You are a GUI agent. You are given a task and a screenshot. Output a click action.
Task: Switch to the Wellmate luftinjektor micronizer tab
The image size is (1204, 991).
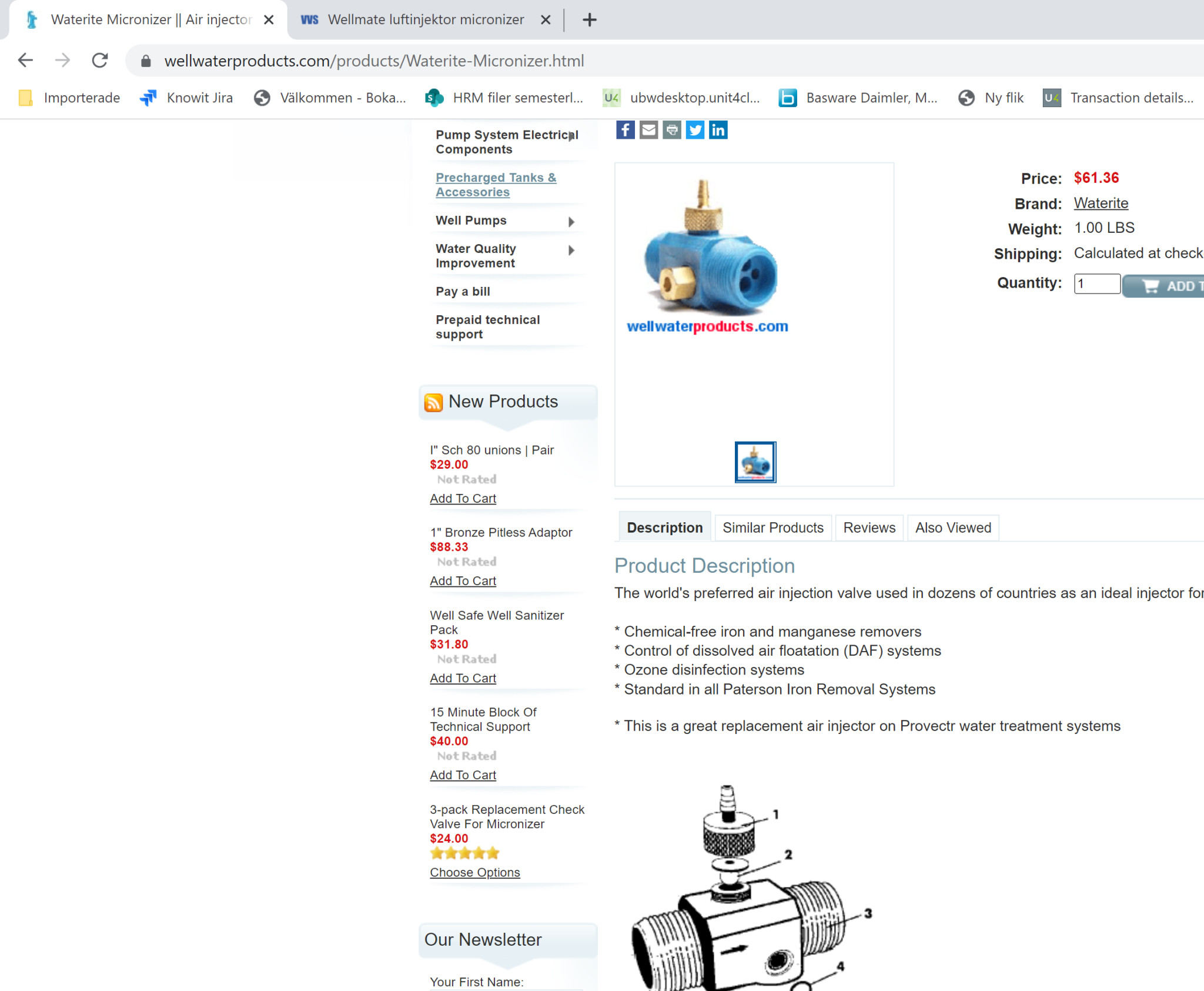coord(426,19)
